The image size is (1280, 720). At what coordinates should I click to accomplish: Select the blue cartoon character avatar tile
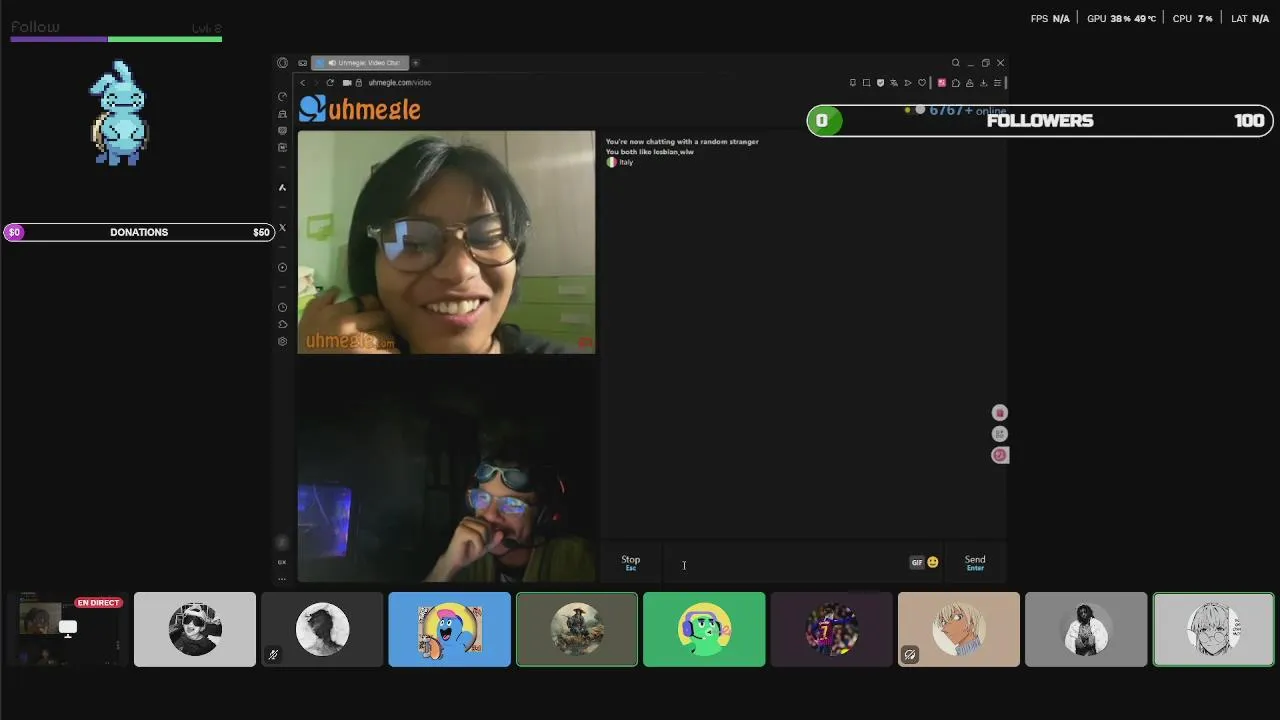coord(449,629)
